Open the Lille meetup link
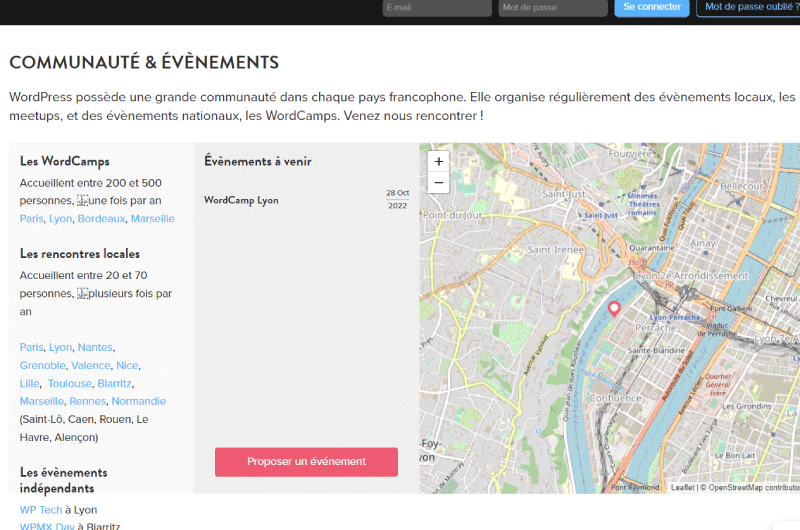 click(30, 383)
